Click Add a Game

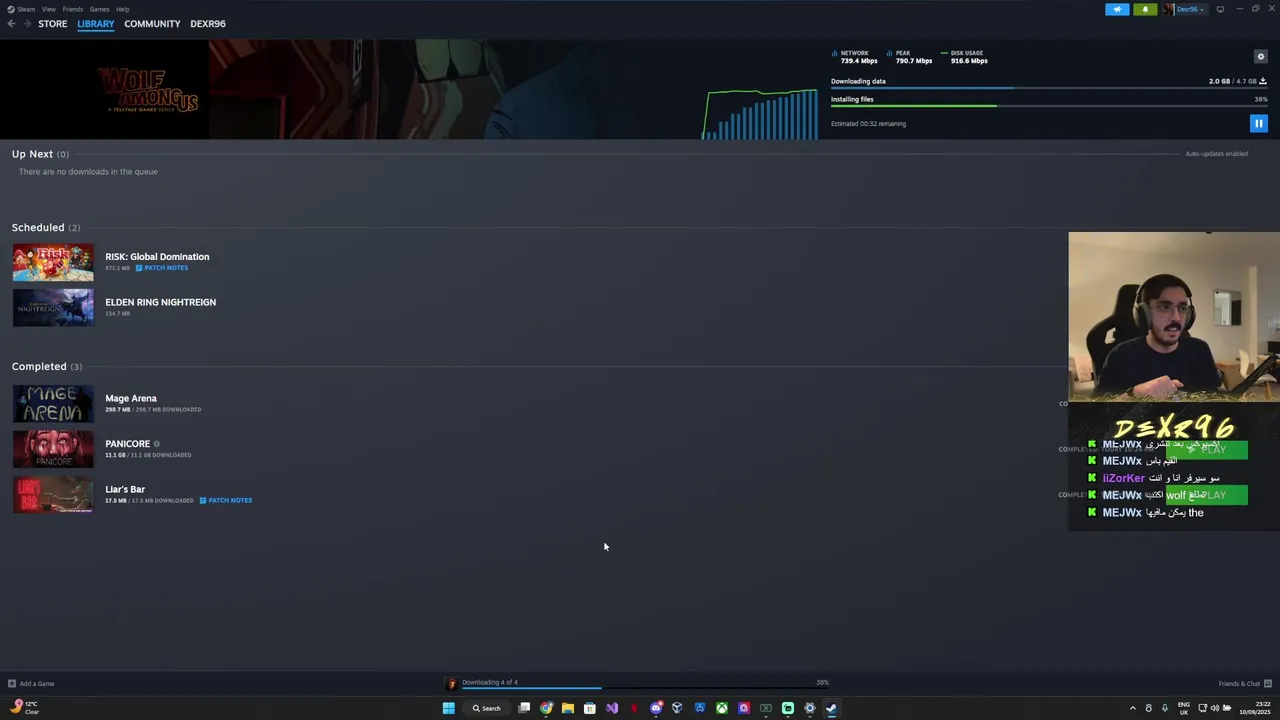[31, 684]
